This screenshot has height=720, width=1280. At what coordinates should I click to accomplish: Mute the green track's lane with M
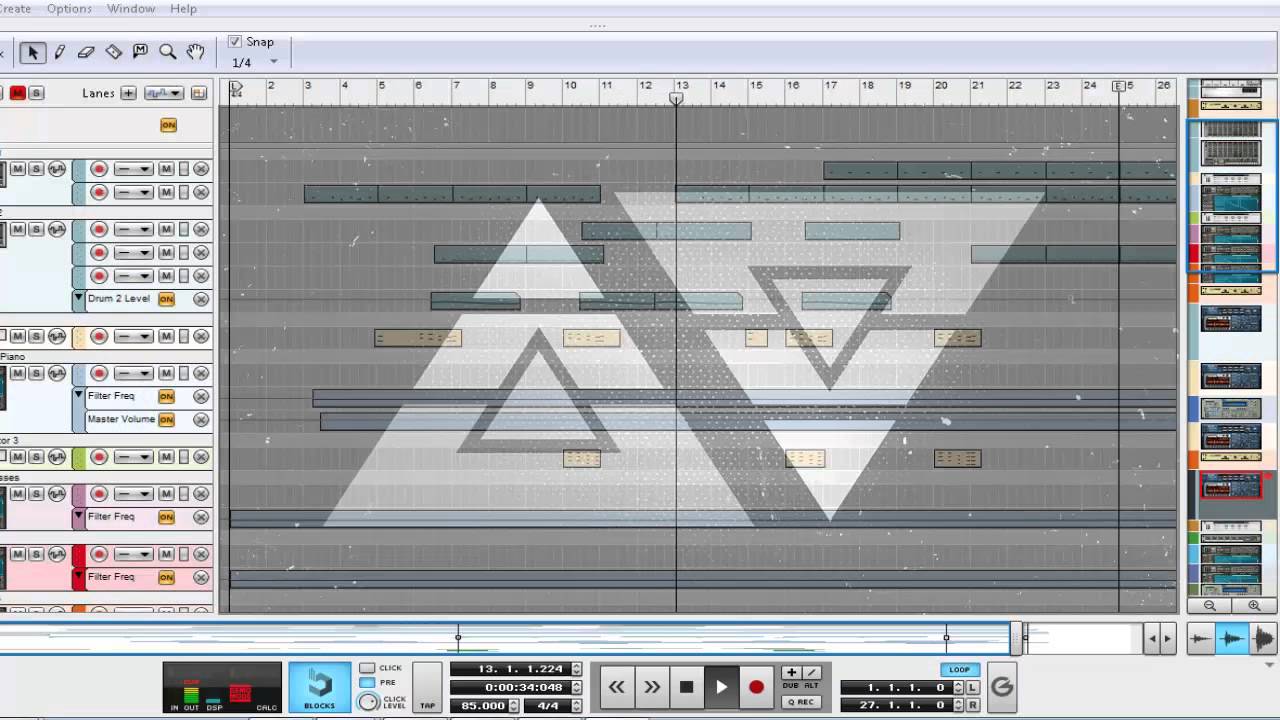[166, 458]
